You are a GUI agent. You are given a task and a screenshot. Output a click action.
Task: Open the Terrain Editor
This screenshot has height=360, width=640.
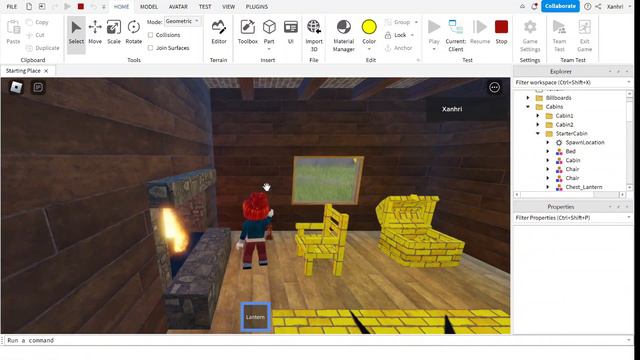[219, 32]
